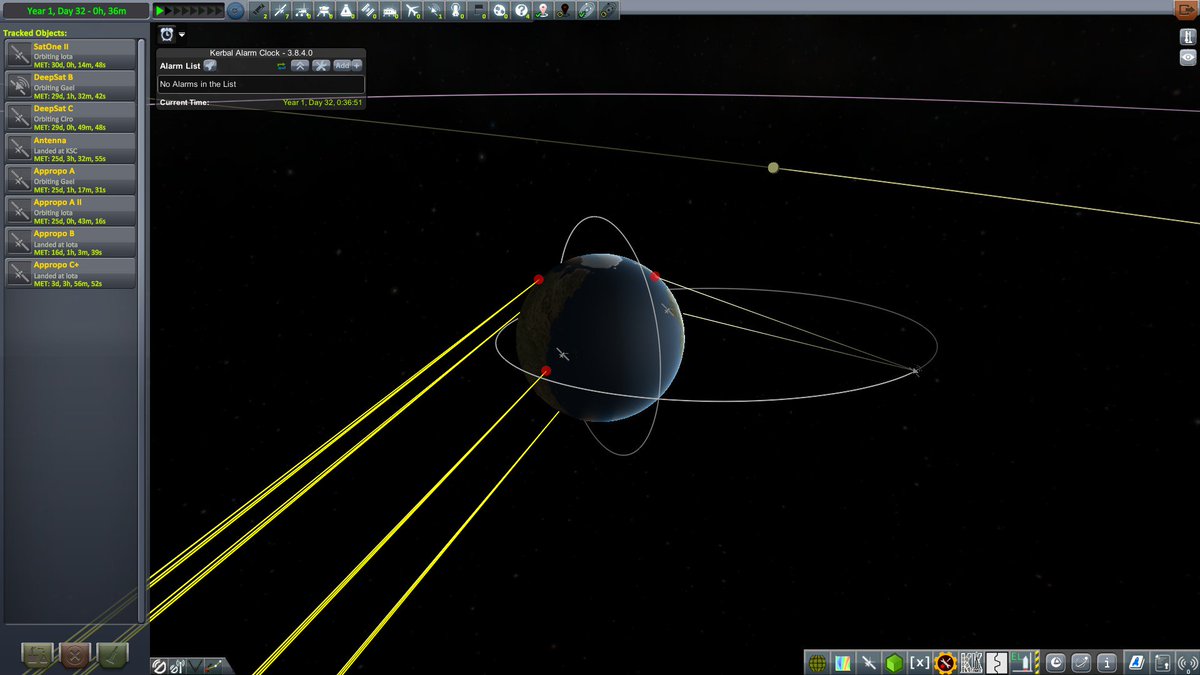Expand the chevron in the bottom-left overlay bar

[x=195, y=664]
